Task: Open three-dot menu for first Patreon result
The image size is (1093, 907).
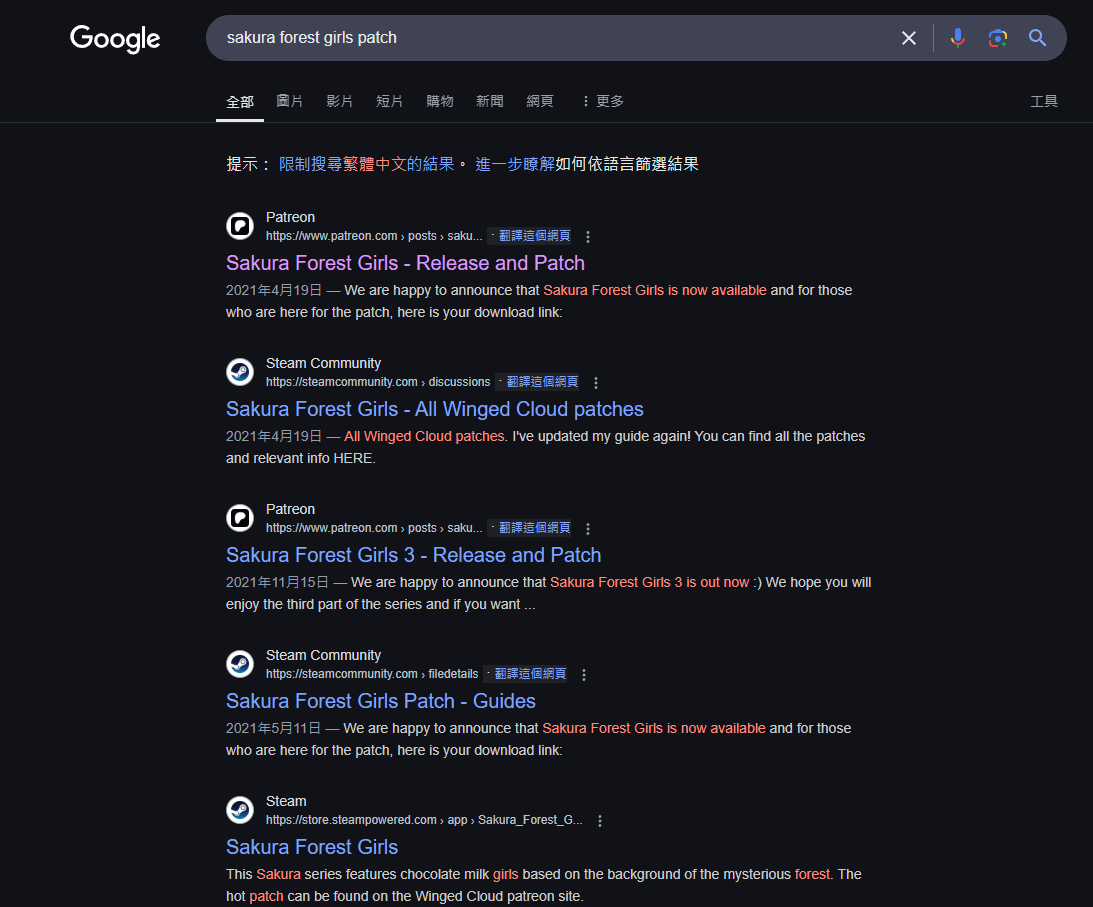Action: (x=588, y=237)
